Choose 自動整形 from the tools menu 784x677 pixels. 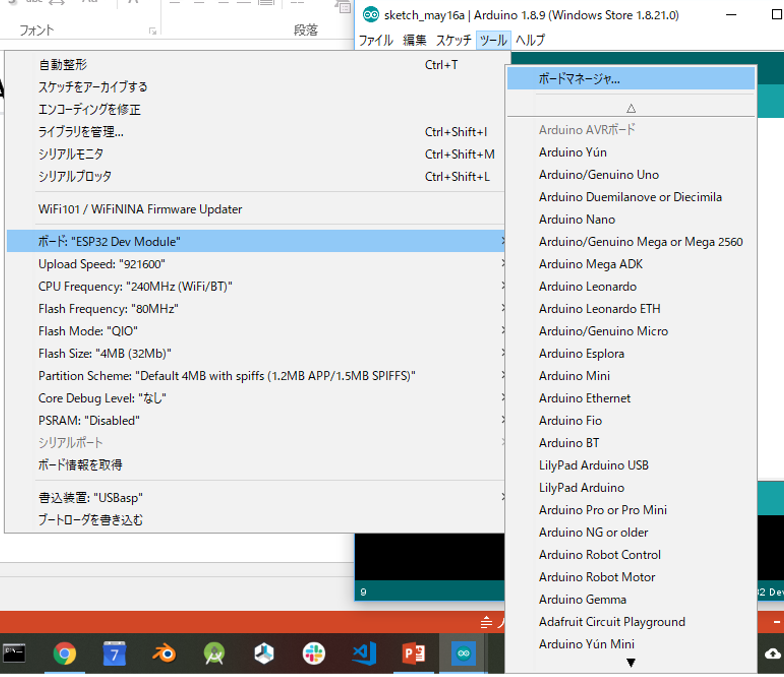pos(256,64)
